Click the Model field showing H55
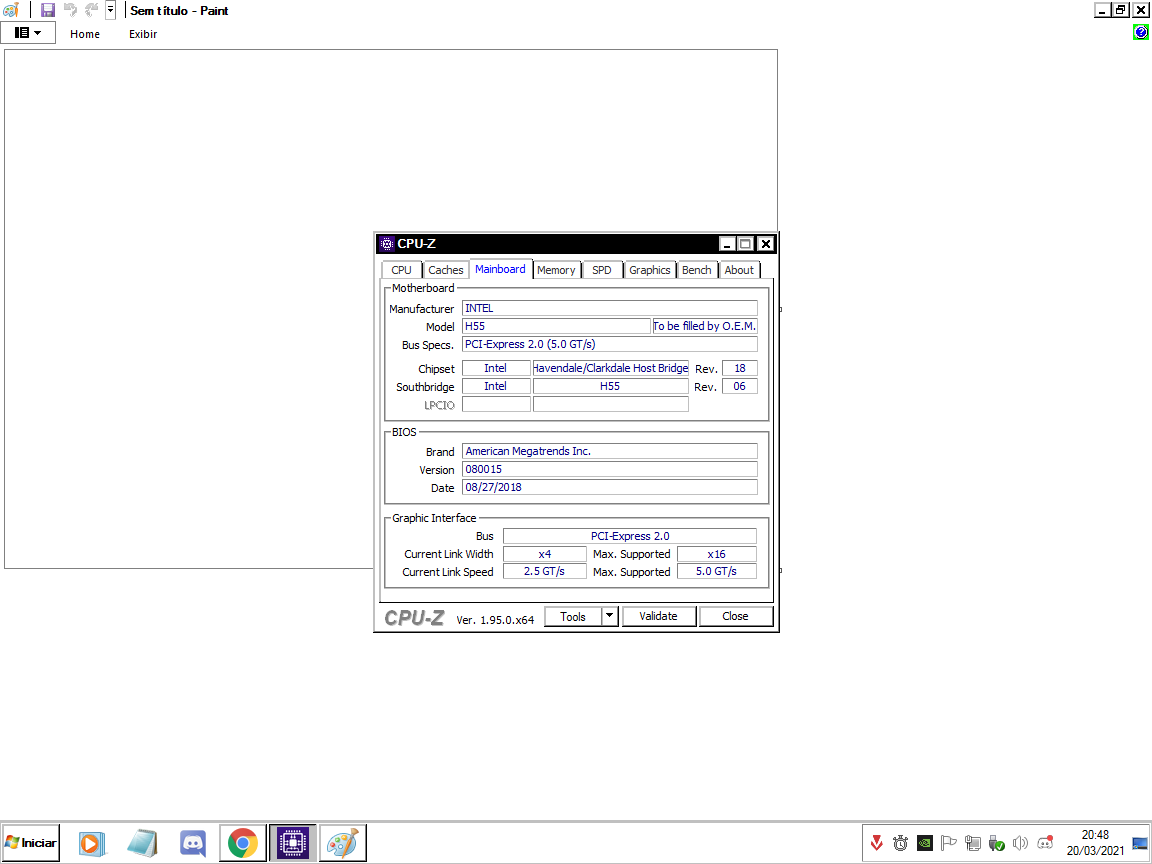The width and height of the screenshot is (1152, 864). pyautogui.click(x=556, y=326)
